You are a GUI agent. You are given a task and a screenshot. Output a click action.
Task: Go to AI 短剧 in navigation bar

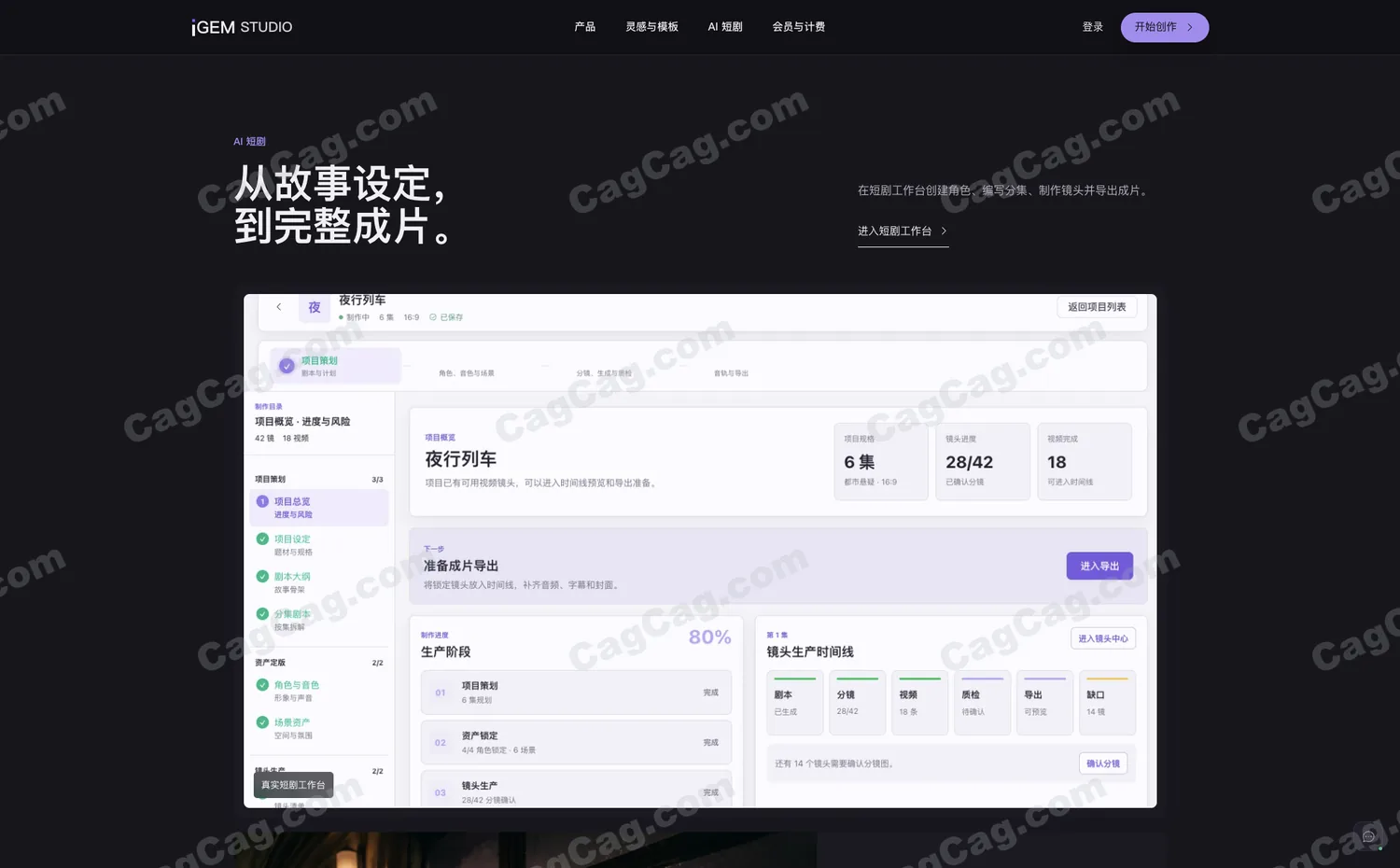(725, 27)
